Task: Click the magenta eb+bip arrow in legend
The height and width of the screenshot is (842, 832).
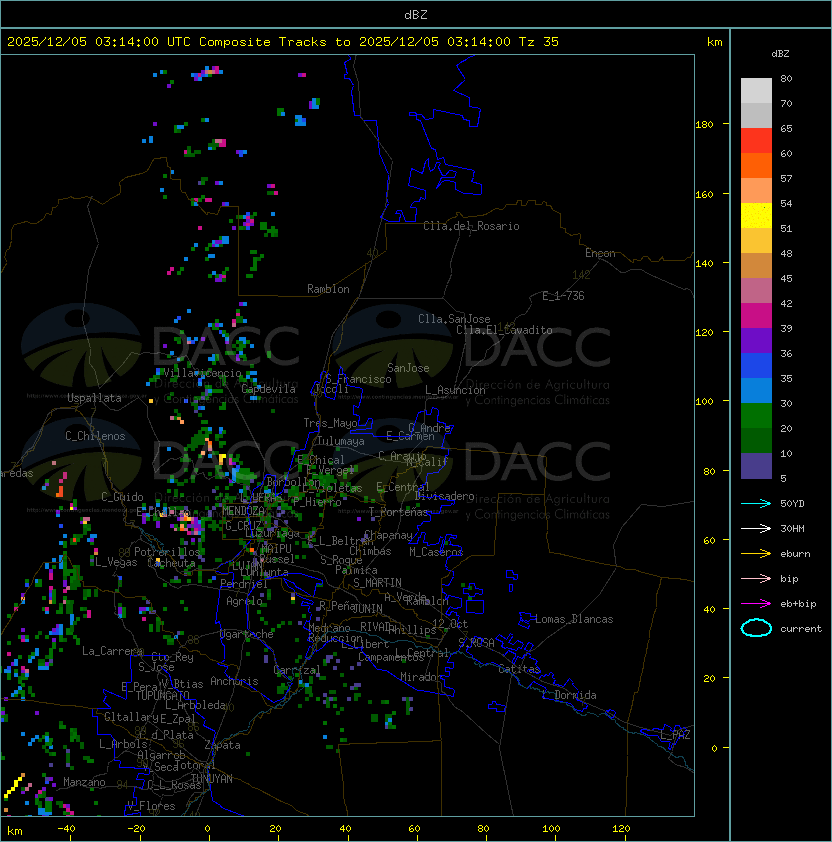Action: (756, 604)
